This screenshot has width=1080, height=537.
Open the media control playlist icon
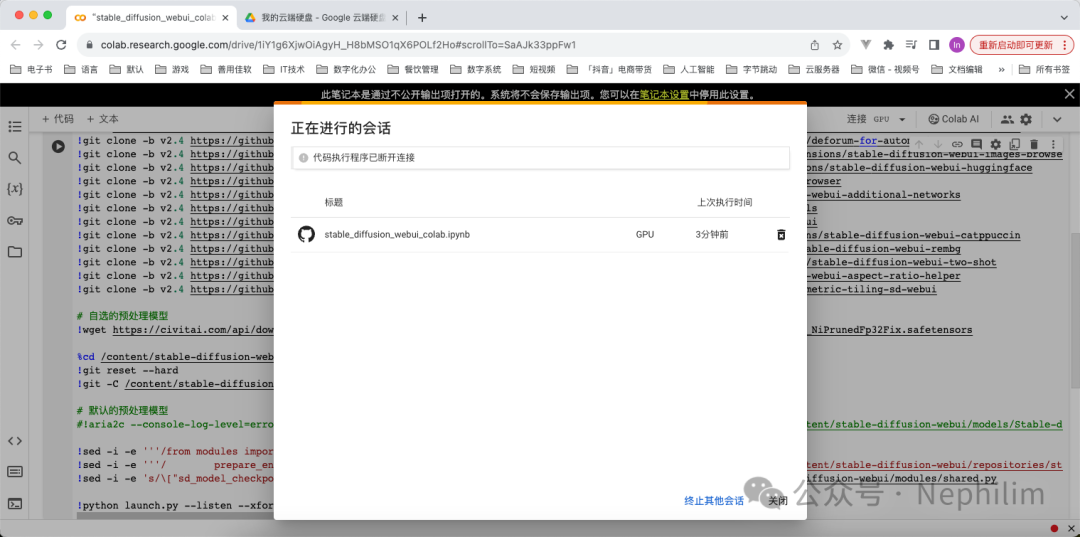click(x=911, y=45)
